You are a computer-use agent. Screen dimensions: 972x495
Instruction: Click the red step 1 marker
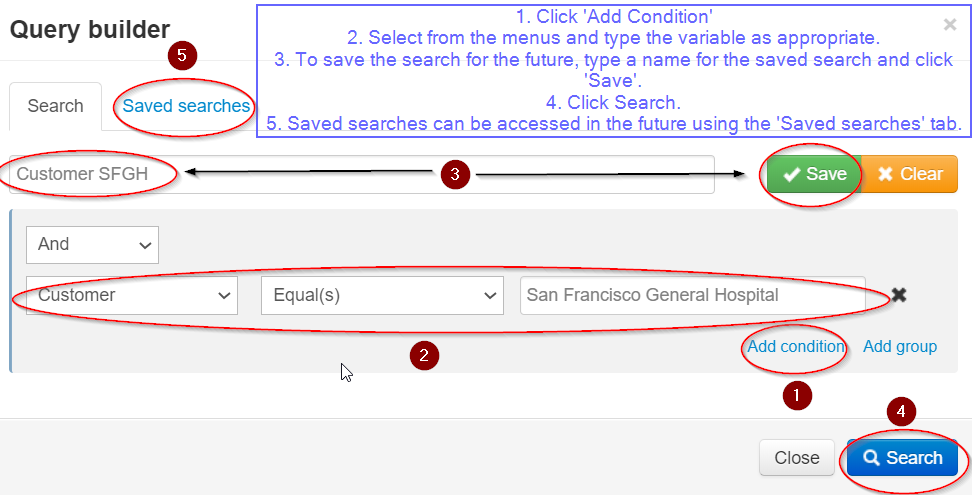[796, 396]
